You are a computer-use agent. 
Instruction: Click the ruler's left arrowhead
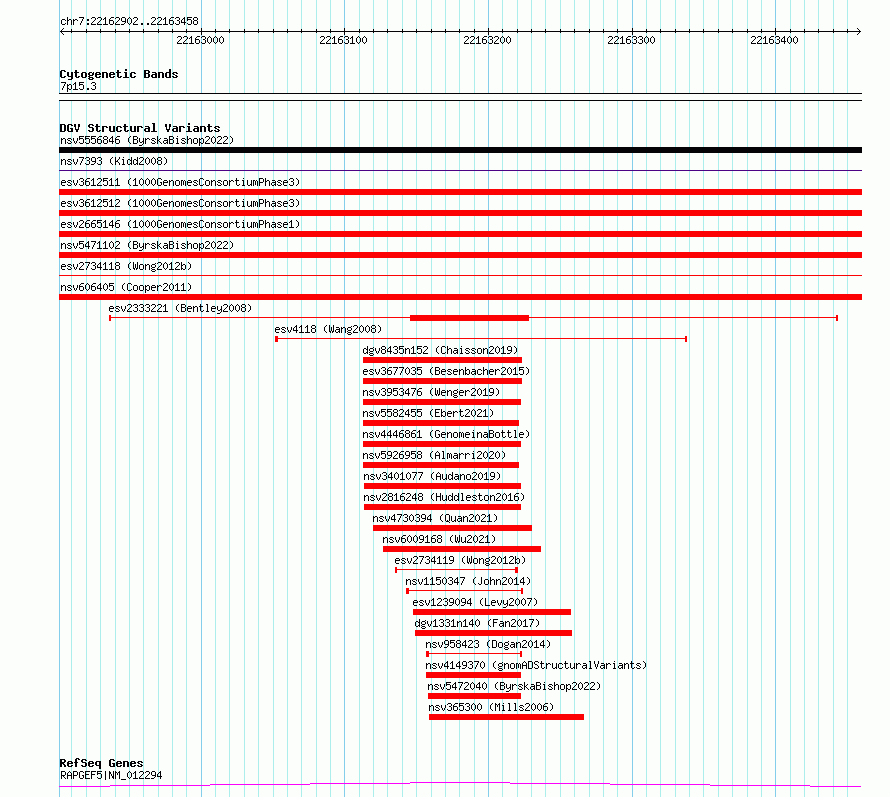[63, 31]
